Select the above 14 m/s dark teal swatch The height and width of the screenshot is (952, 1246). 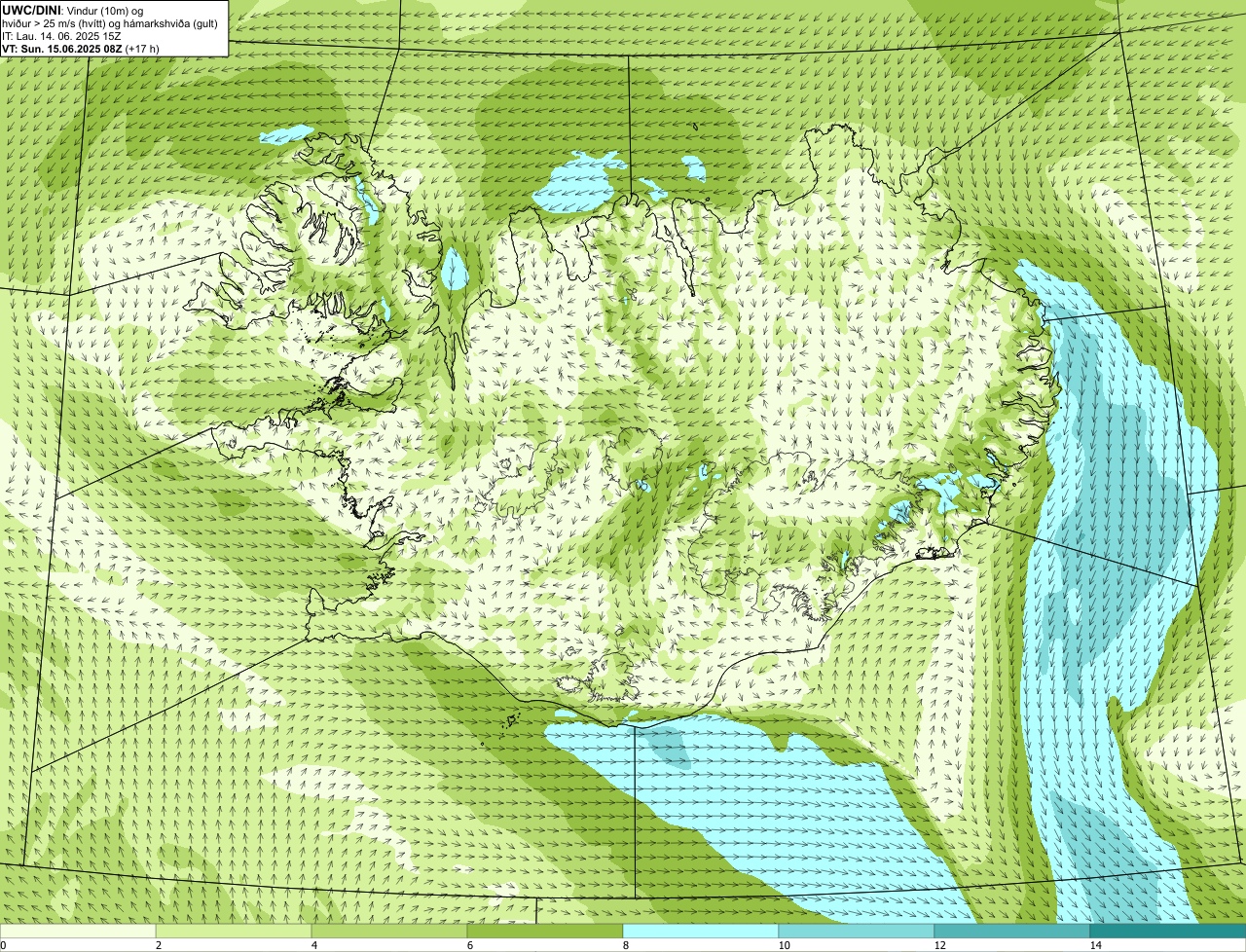[x=1168, y=931]
